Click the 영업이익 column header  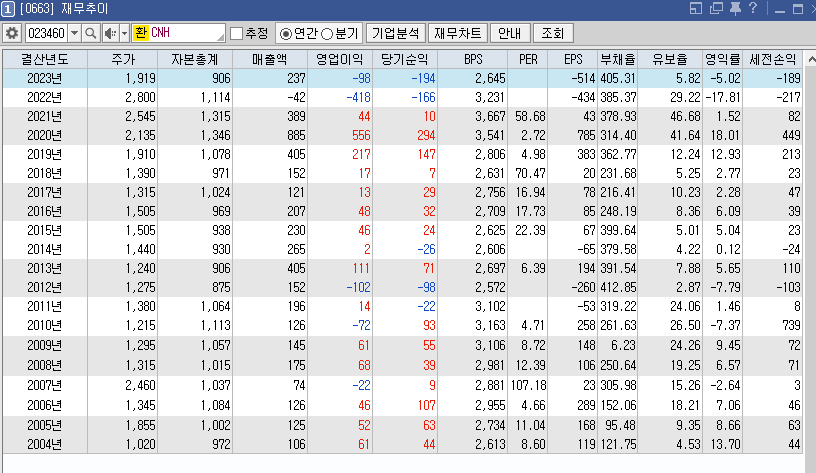click(340, 60)
